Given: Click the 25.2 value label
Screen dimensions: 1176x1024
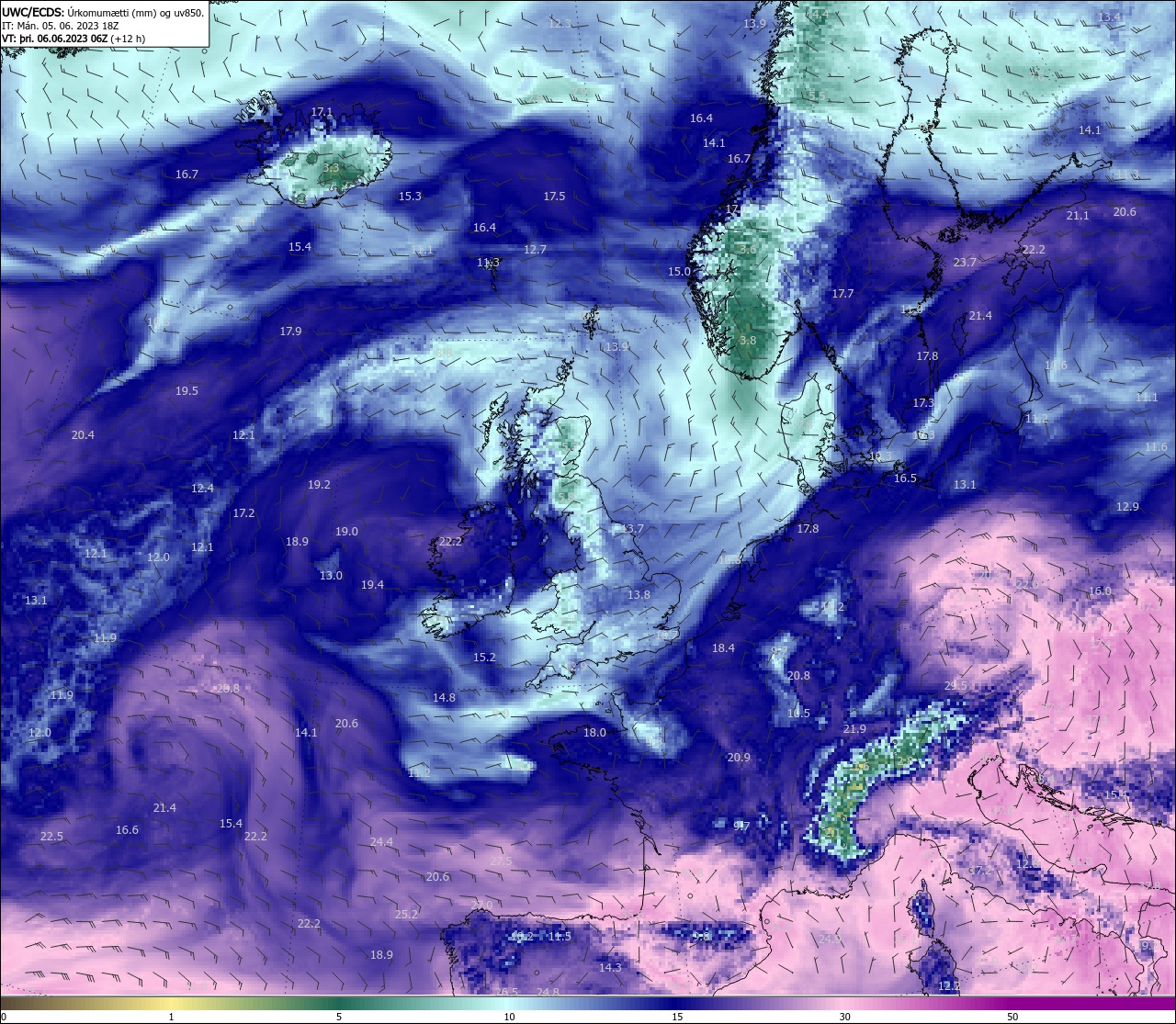Looking at the screenshot, I should coord(406,915).
